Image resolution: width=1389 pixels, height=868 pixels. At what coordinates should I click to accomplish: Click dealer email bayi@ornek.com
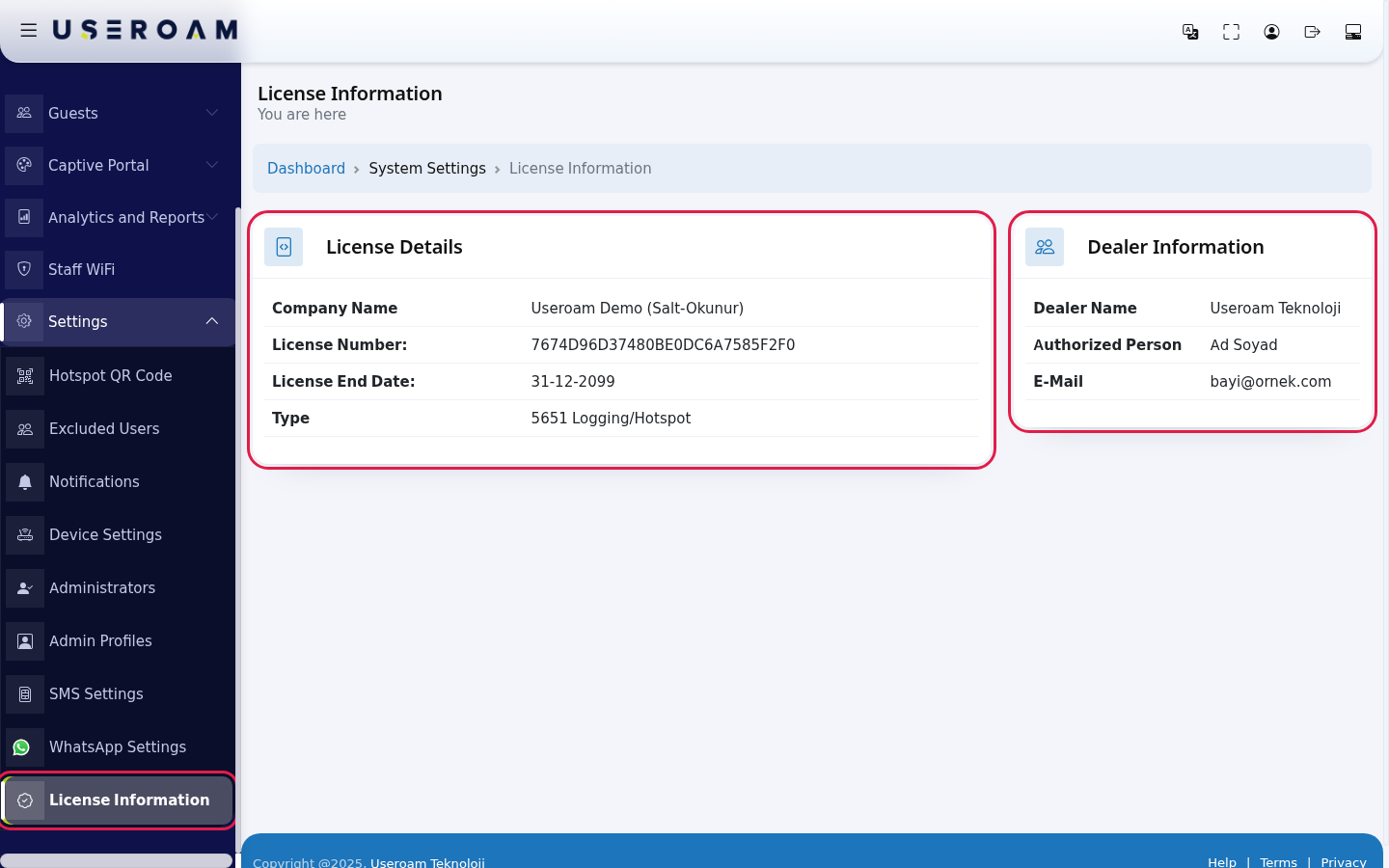tap(1270, 382)
